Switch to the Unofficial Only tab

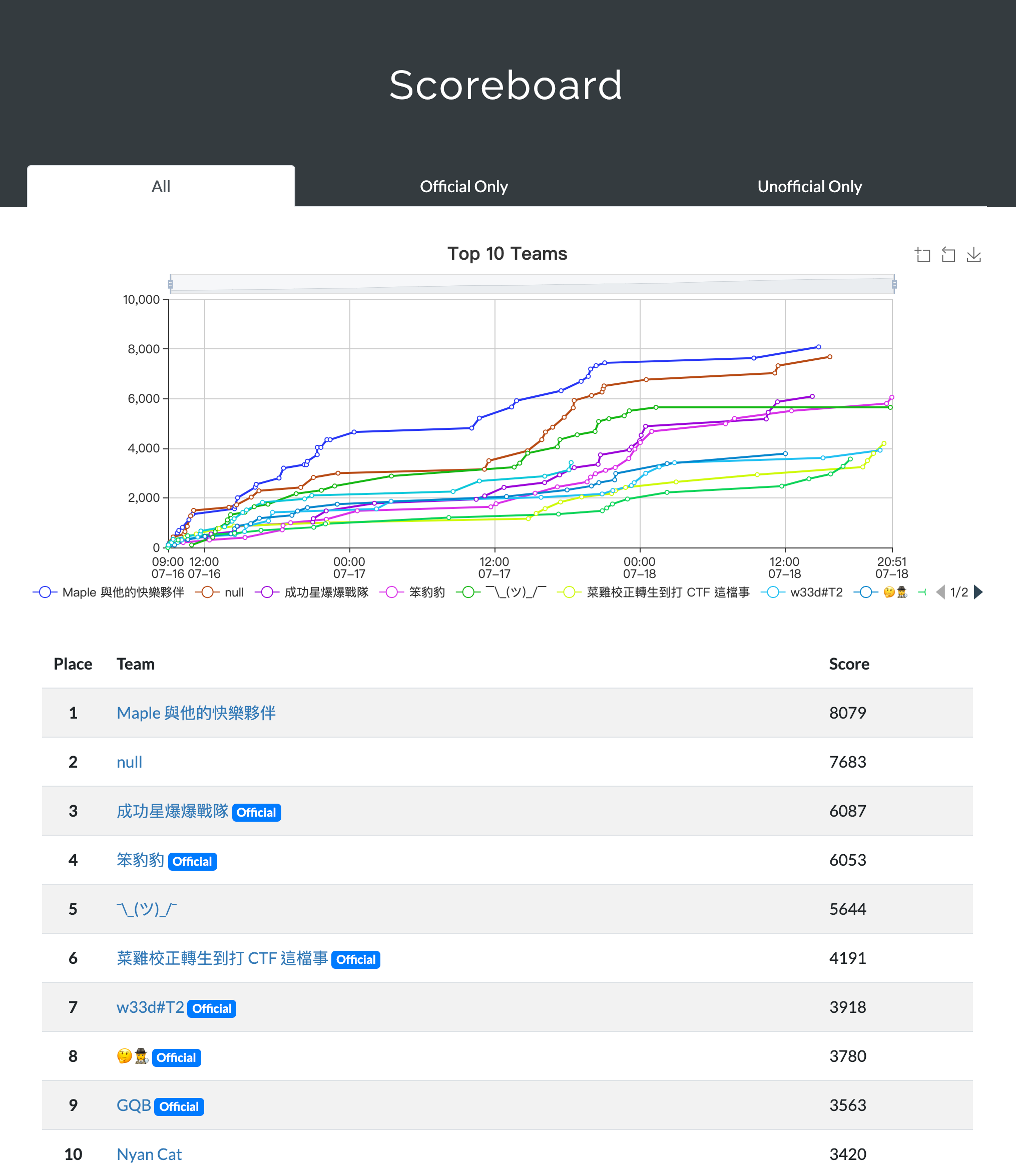pyautogui.click(x=809, y=186)
